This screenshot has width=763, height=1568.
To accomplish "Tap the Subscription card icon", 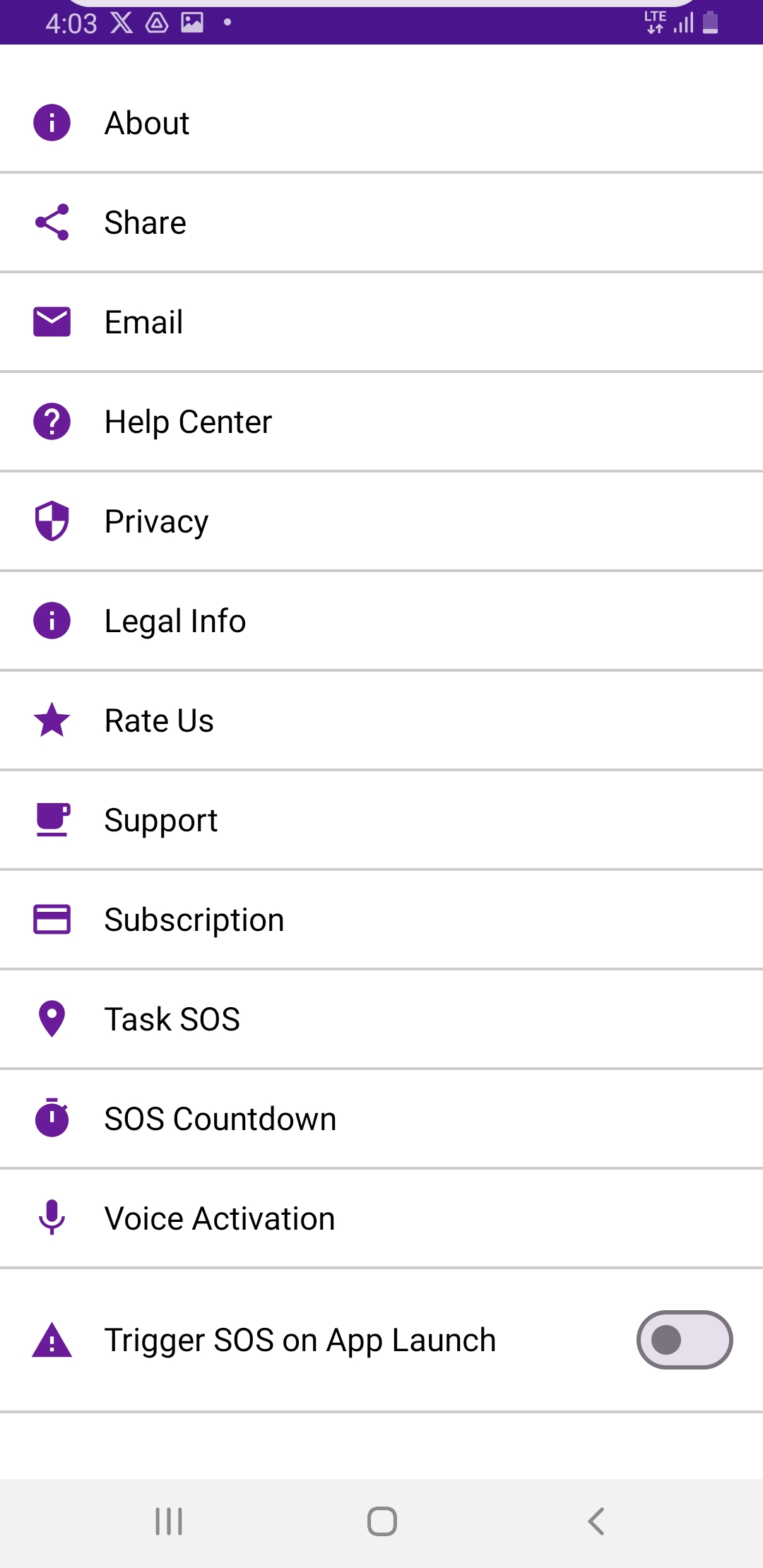I will [52, 920].
